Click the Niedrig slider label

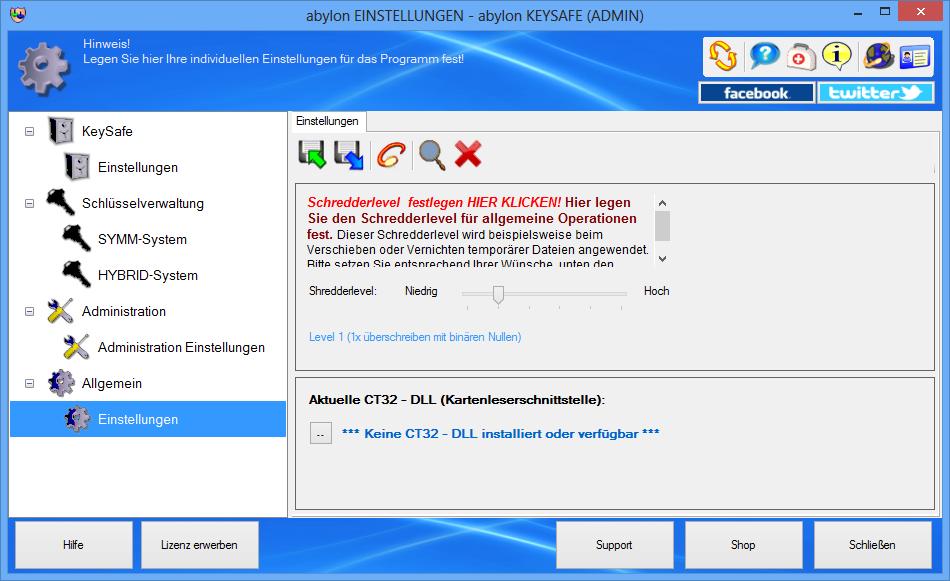pos(421,291)
